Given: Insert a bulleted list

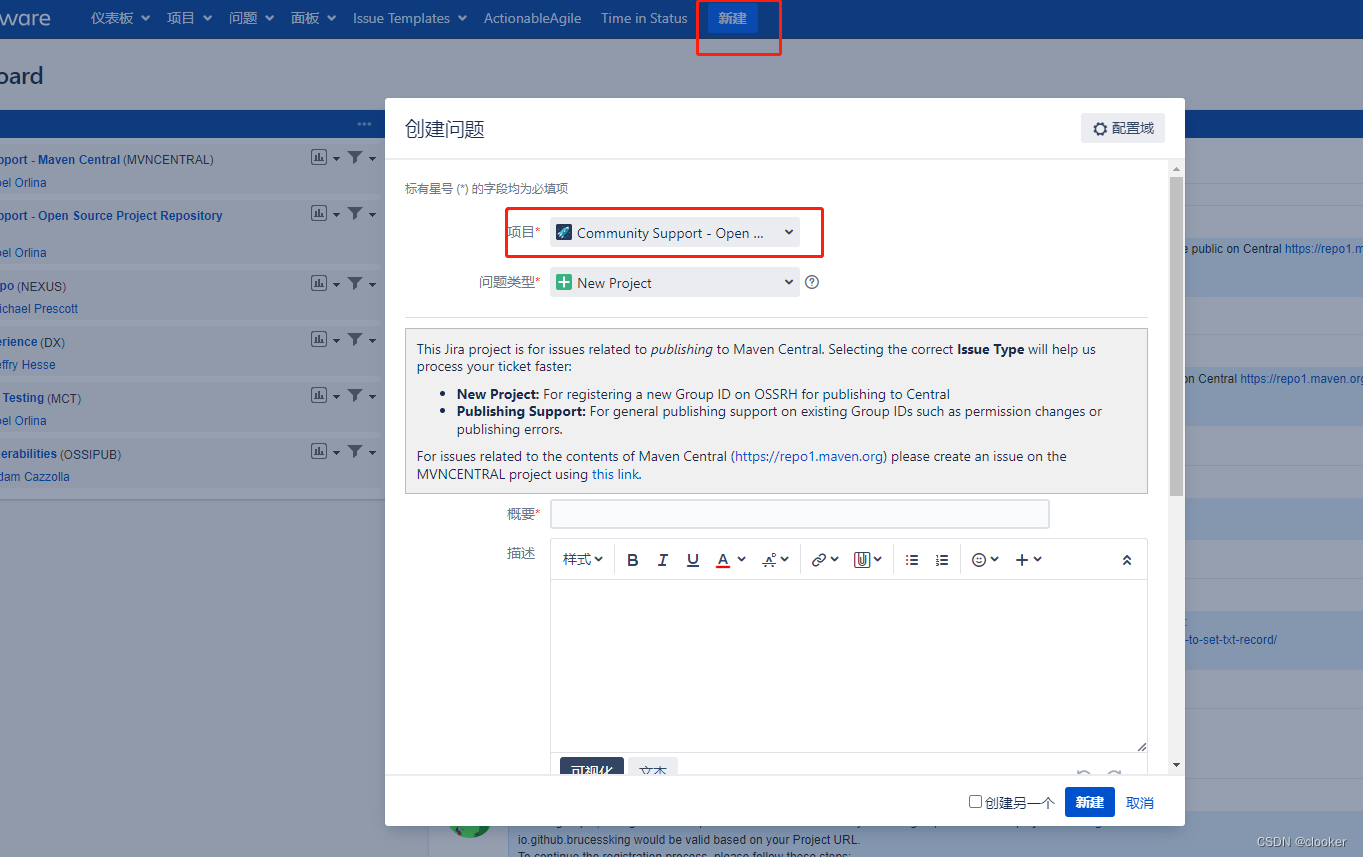Looking at the screenshot, I should tap(912, 560).
